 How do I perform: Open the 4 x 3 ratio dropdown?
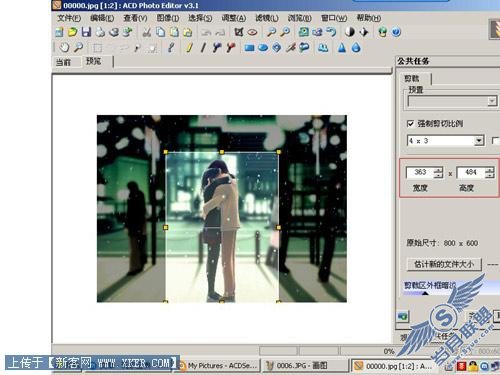[479, 141]
